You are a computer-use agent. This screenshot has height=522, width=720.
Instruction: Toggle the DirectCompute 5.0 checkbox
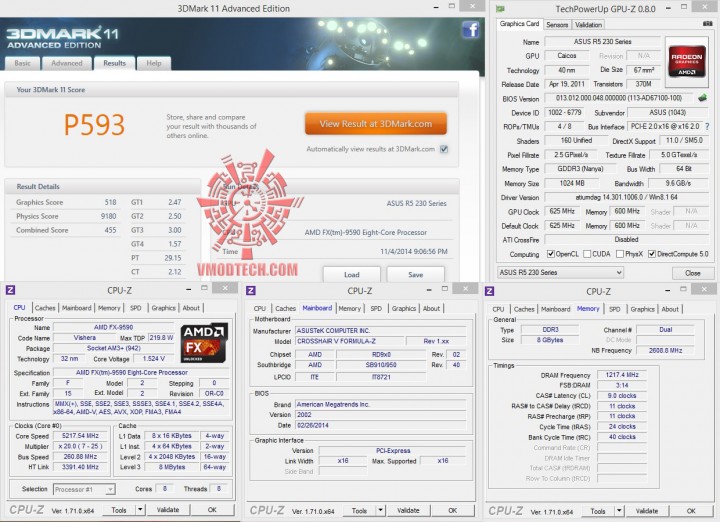(652, 254)
